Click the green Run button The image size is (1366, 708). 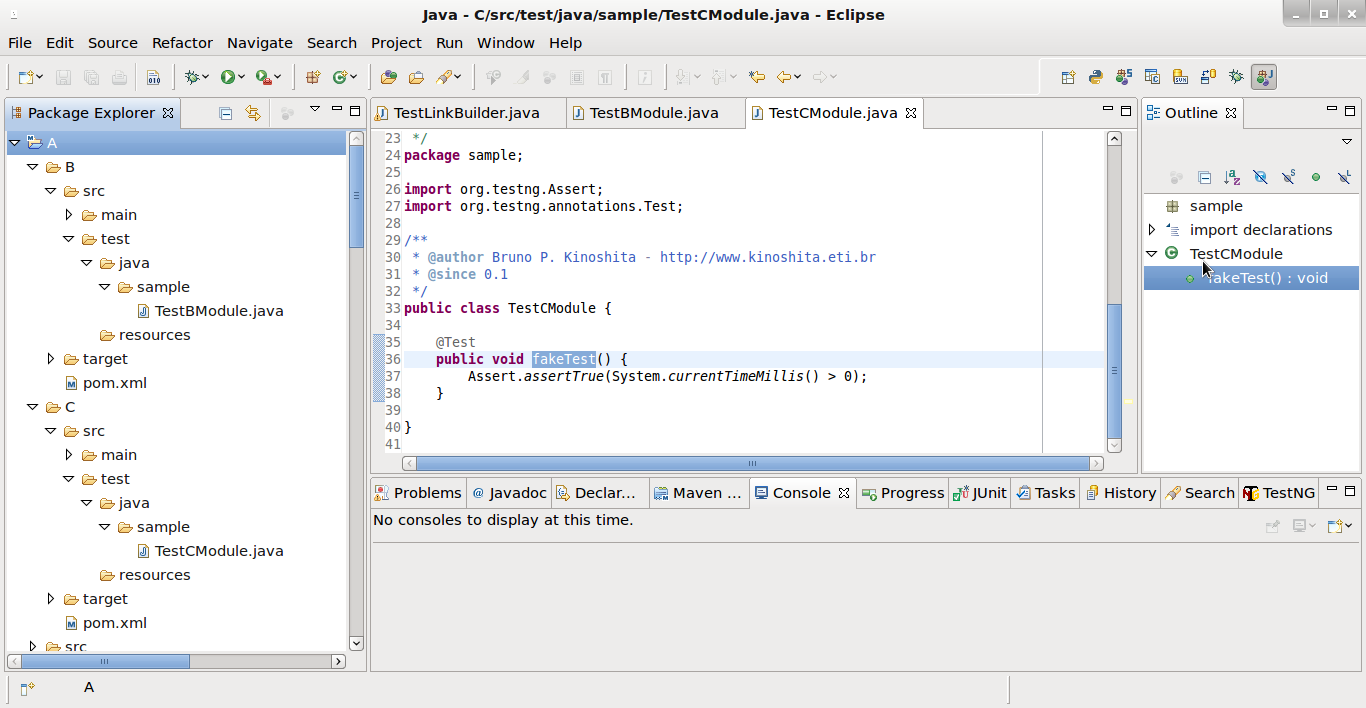click(x=228, y=77)
